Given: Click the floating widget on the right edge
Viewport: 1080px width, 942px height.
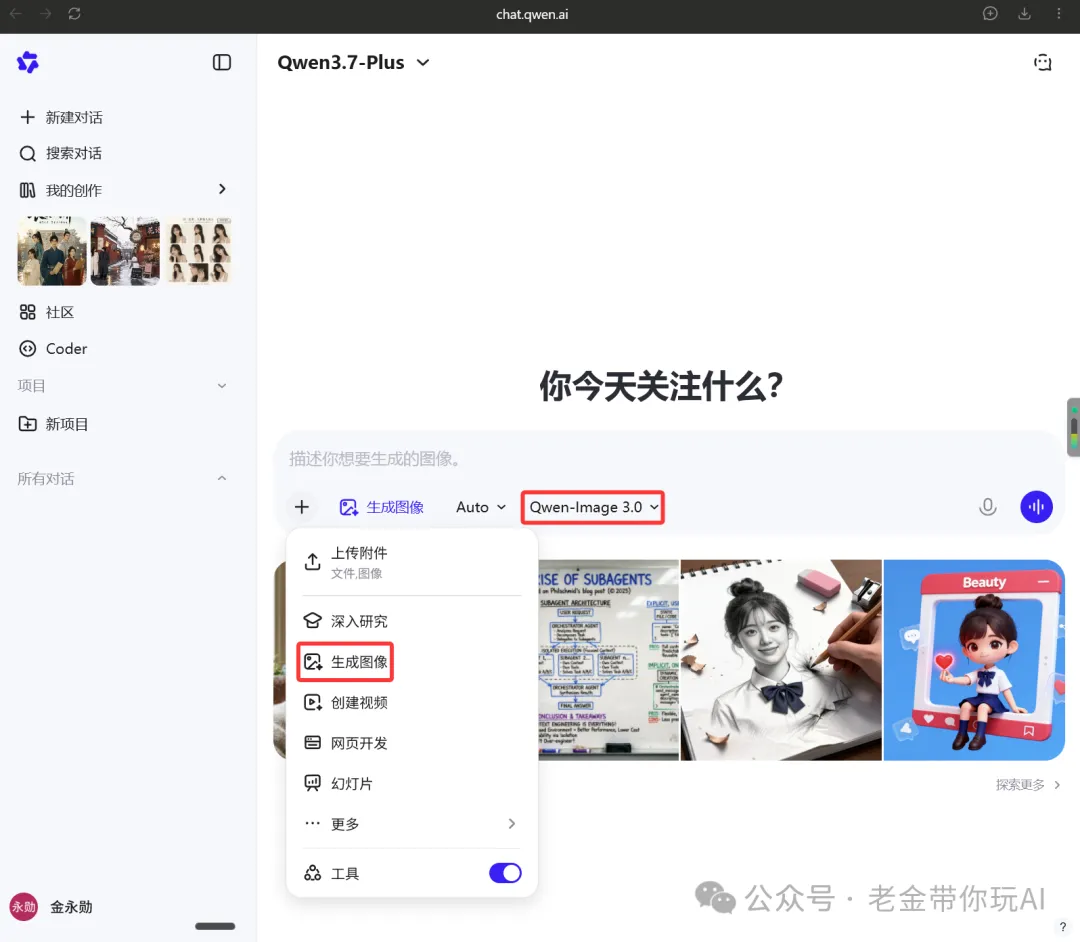Looking at the screenshot, I should tap(1073, 427).
